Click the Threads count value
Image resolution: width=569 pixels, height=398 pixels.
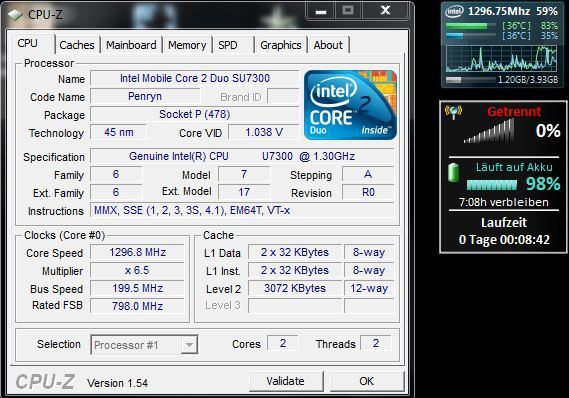pyautogui.click(x=376, y=343)
